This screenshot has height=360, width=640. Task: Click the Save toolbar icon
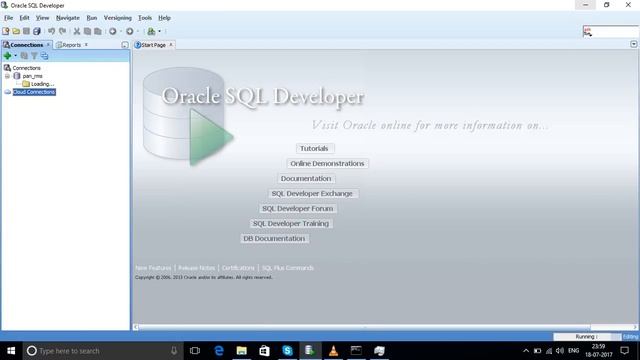26,31
